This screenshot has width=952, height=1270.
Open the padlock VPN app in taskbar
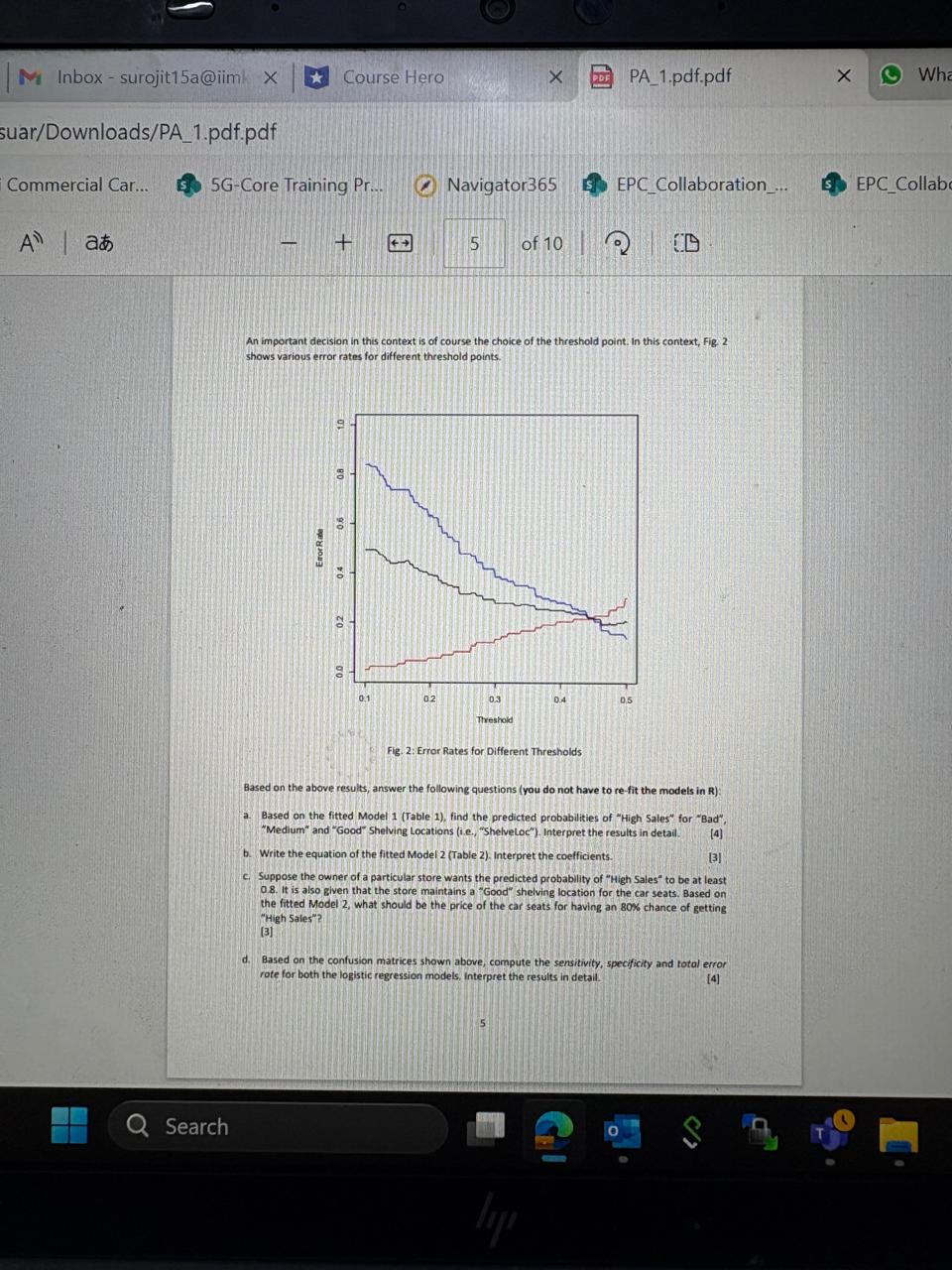(761, 1130)
